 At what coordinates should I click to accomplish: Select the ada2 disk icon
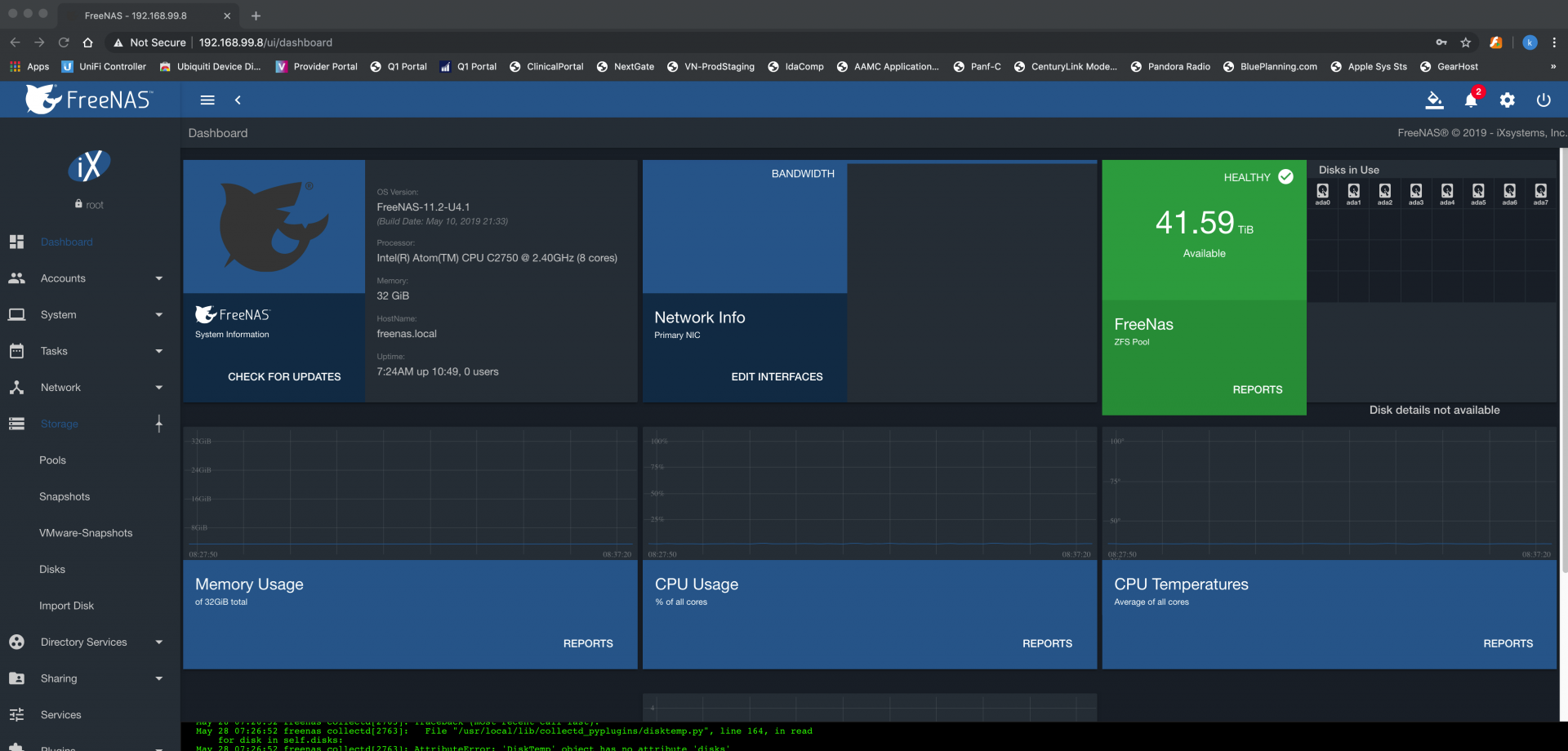tap(1385, 193)
